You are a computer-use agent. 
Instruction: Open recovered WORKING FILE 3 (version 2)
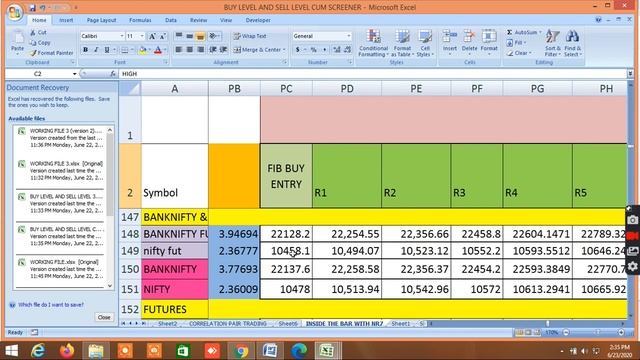(x=61, y=138)
